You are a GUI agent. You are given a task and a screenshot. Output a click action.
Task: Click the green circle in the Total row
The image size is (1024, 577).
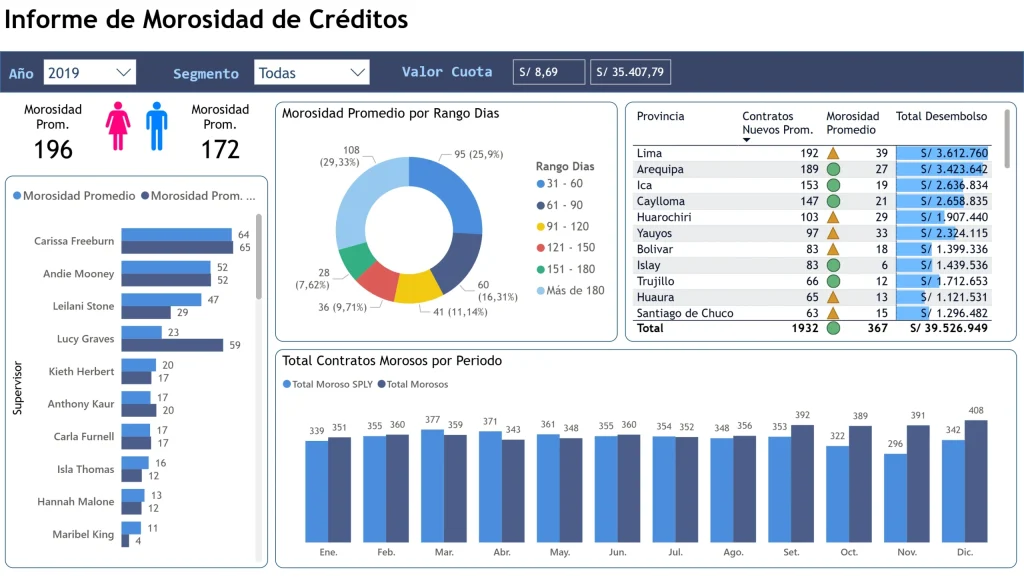point(832,328)
